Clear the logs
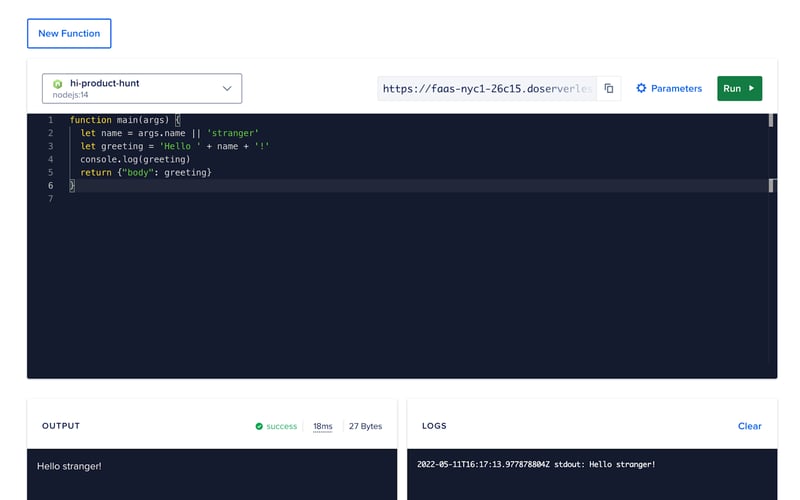Screen dimensions: 800x500 tap(749, 426)
